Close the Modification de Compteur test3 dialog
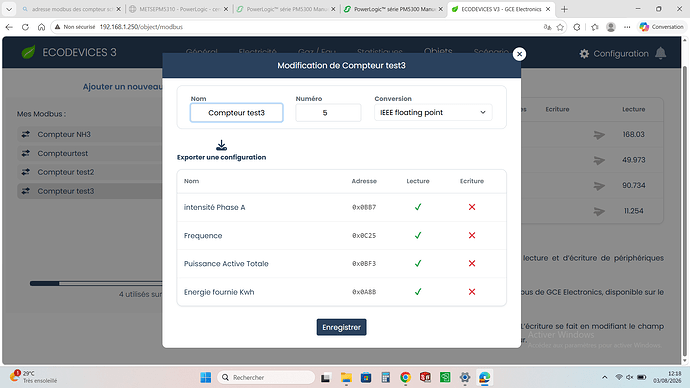Screen dimensions: 690x388 coord(519,54)
